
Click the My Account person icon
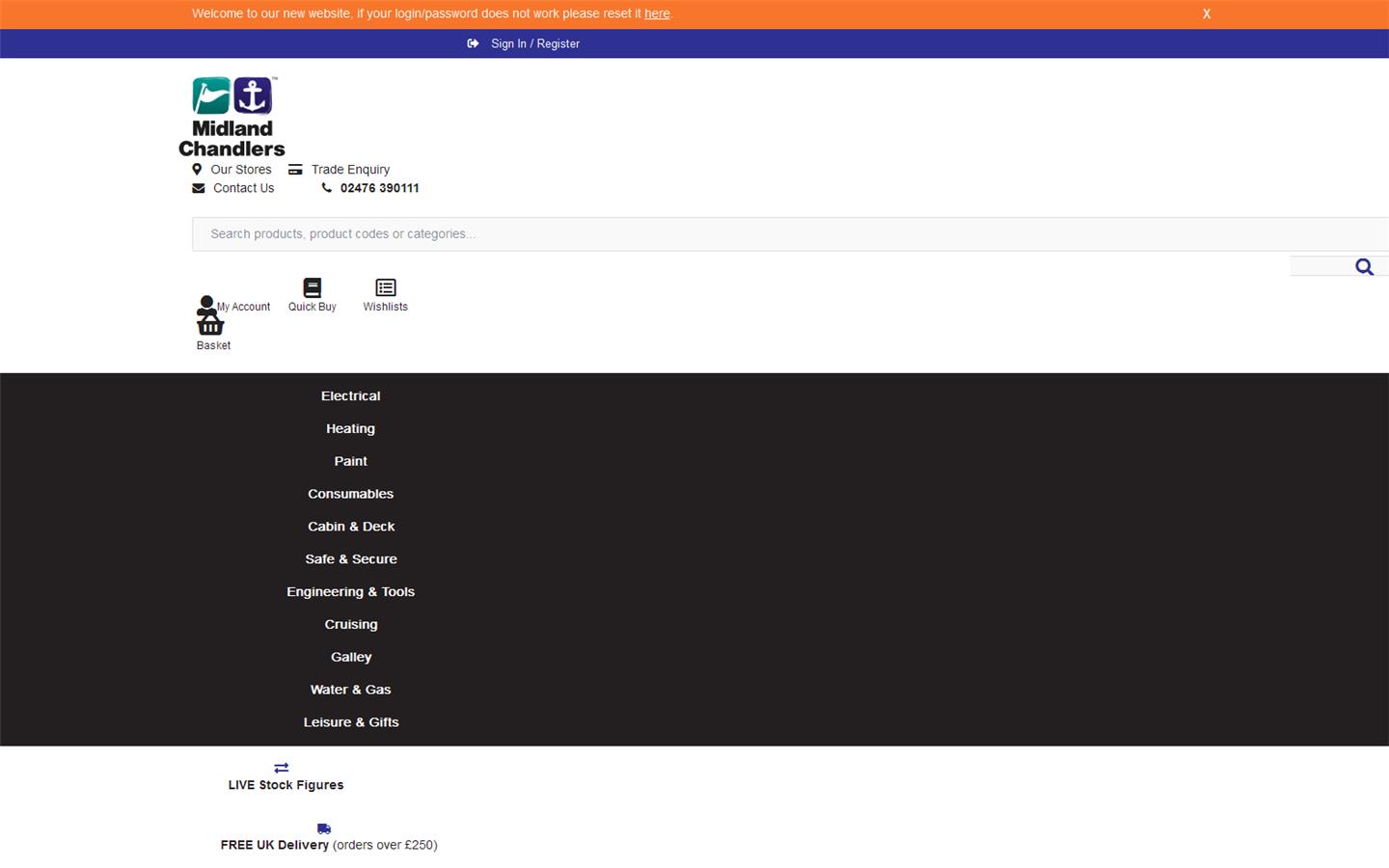tap(206, 303)
